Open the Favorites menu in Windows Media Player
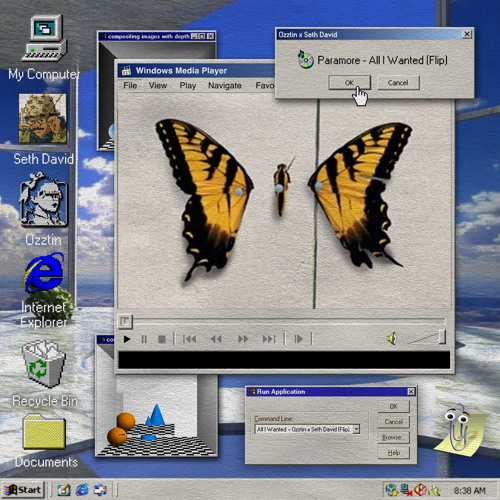The height and width of the screenshot is (500, 500). [x=265, y=86]
